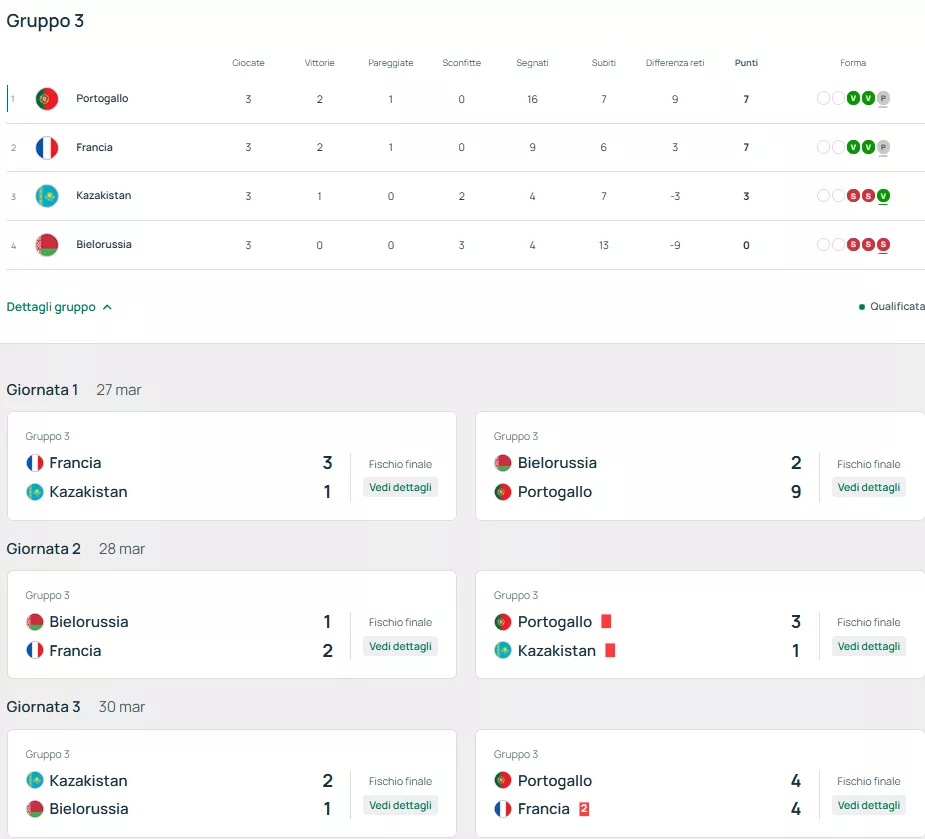Sort standings by Punti column

pyautogui.click(x=746, y=63)
